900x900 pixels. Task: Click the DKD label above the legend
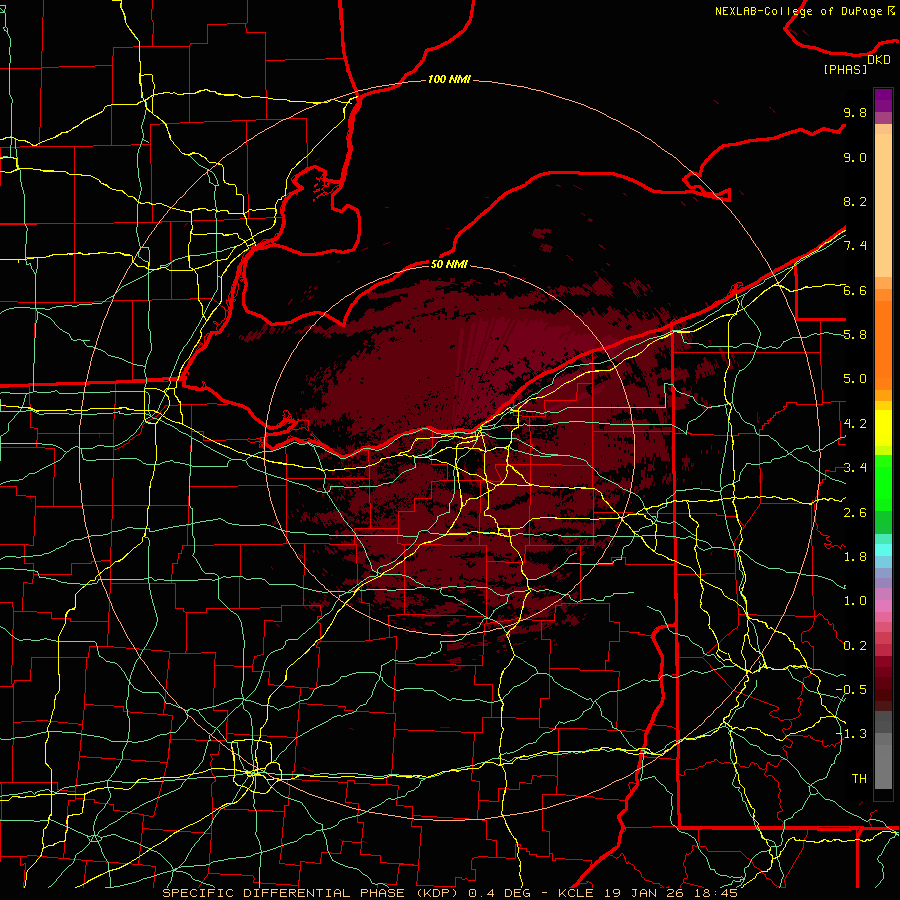click(879, 60)
